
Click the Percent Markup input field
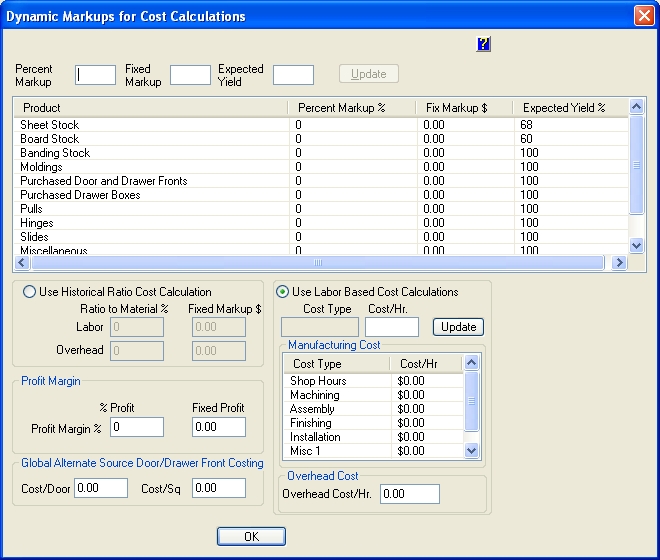pos(96,75)
